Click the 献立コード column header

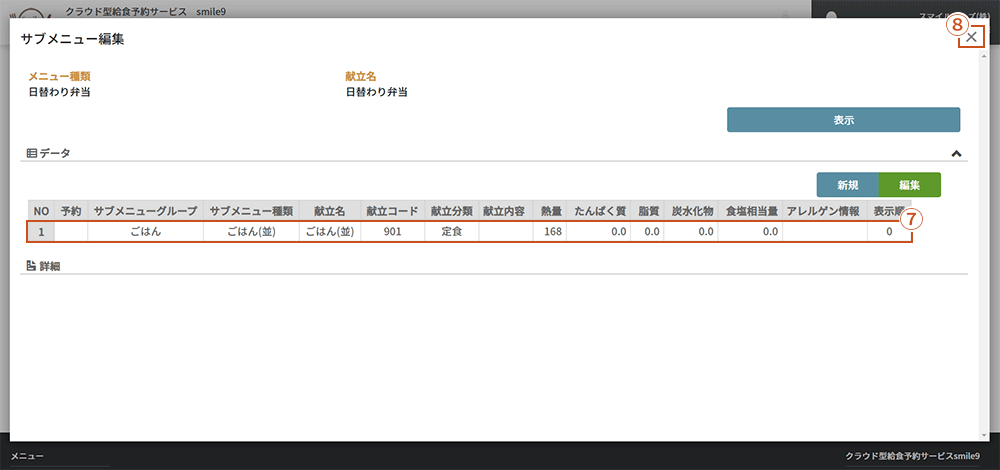391,211
